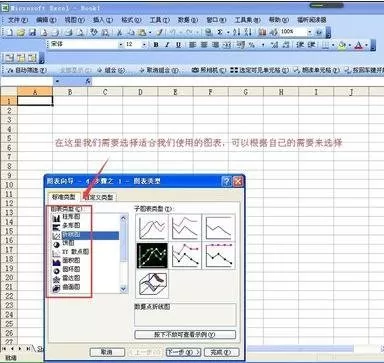Open the 数据 menu
This screenshot has width=384, height=363.
pos(188,20)
